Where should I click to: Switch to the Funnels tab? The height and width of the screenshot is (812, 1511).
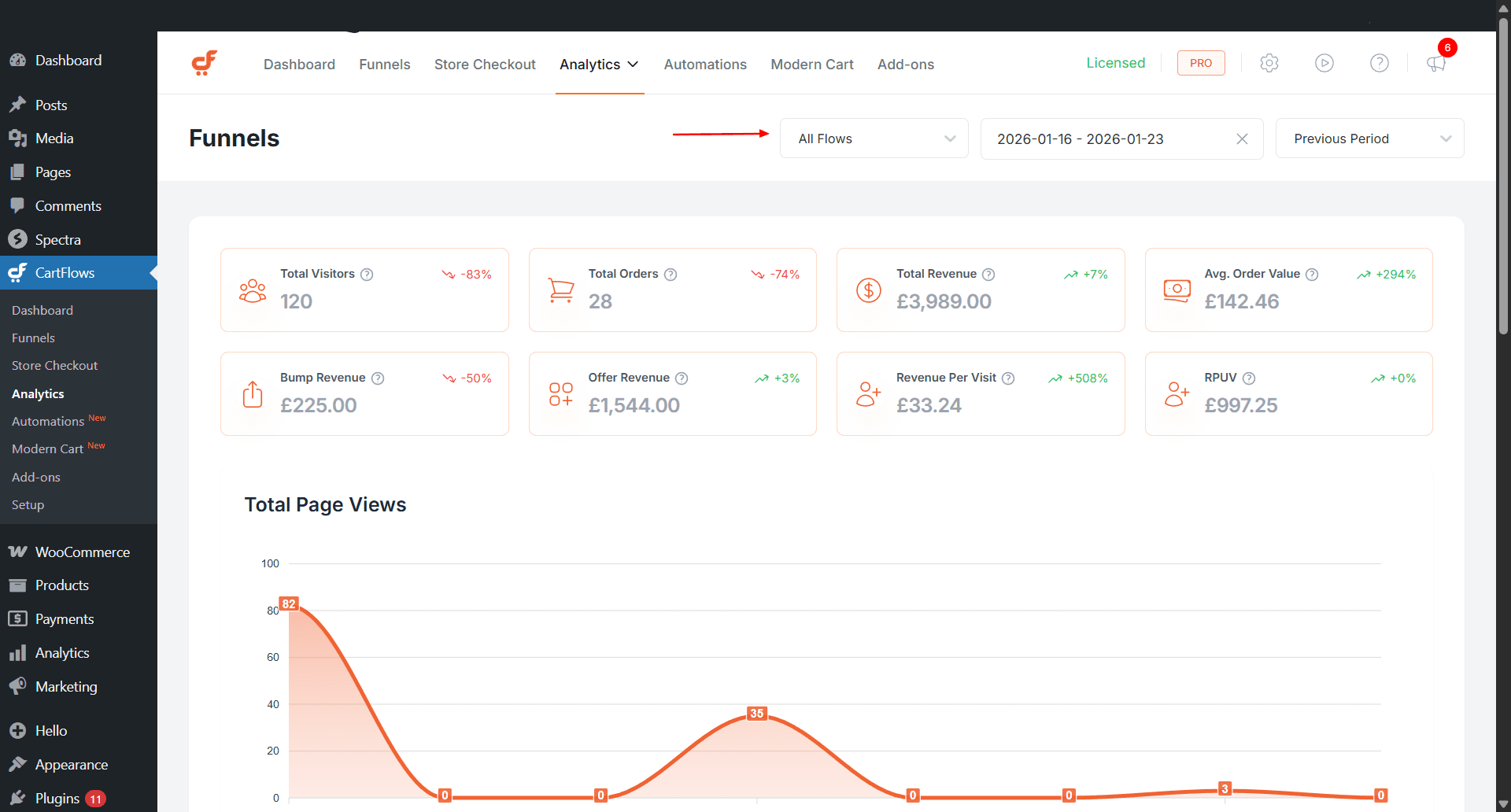[x=384, y=65]
